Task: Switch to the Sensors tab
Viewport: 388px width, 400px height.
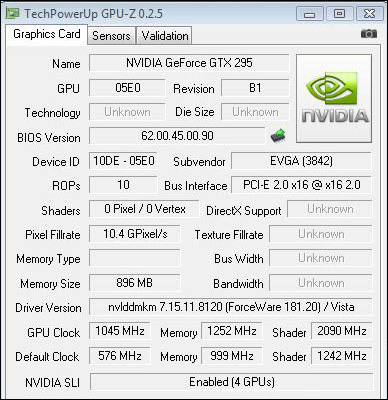Action: coord(111,36)
